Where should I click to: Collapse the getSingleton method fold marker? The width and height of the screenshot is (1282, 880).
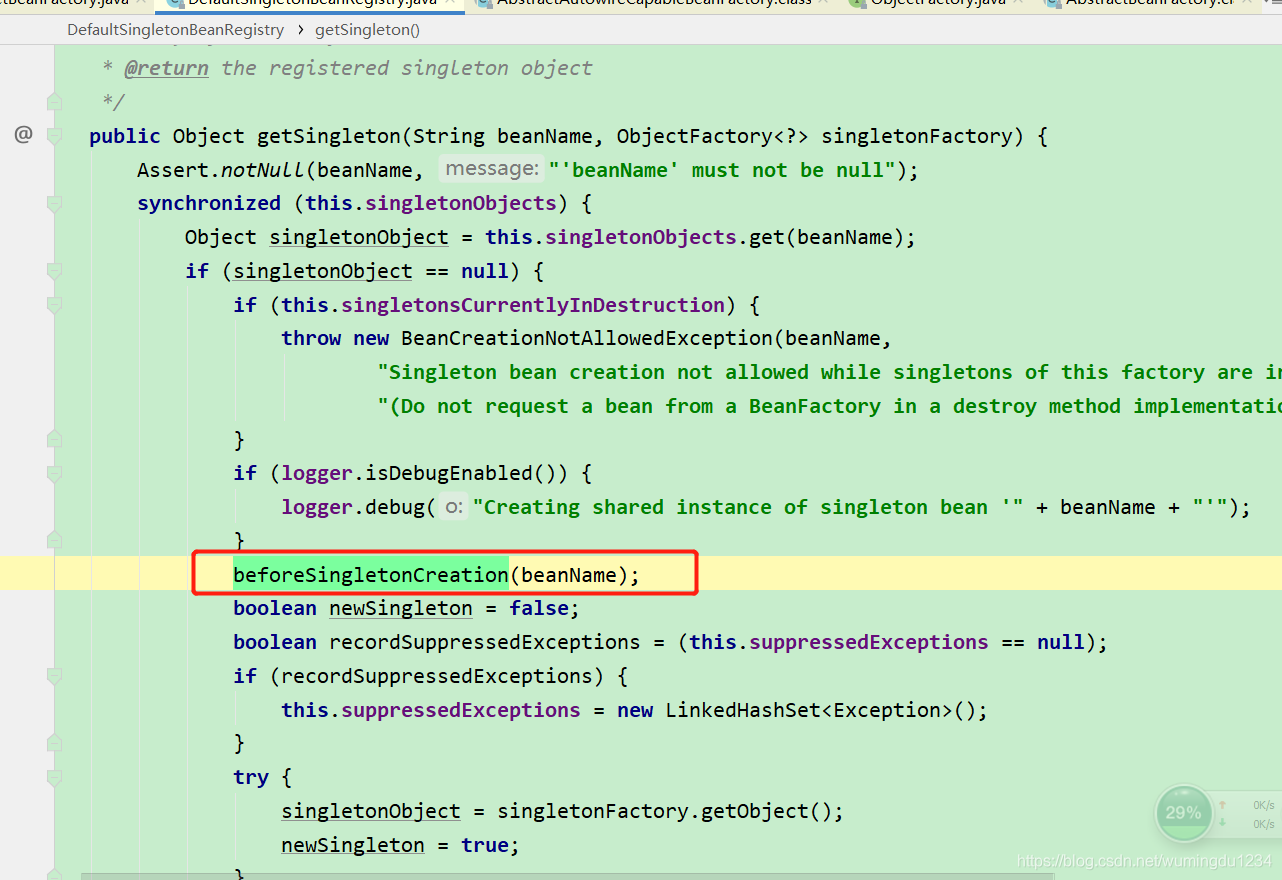[x=54, y=136]
